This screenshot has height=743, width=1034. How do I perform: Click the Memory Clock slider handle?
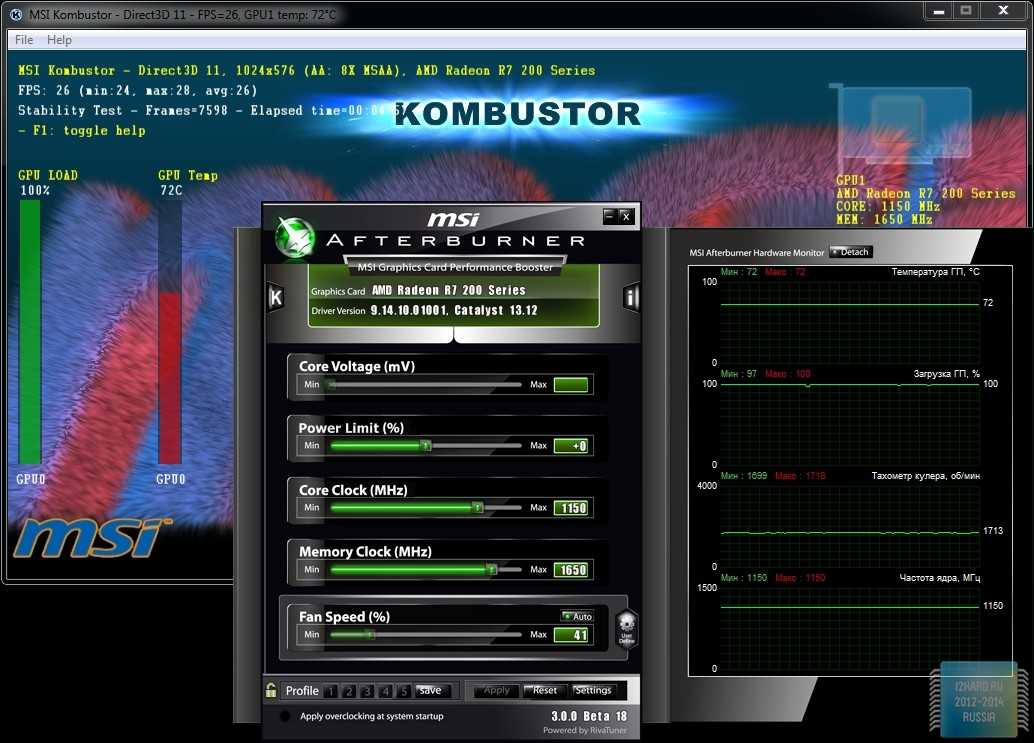click(x=491, y=570)
